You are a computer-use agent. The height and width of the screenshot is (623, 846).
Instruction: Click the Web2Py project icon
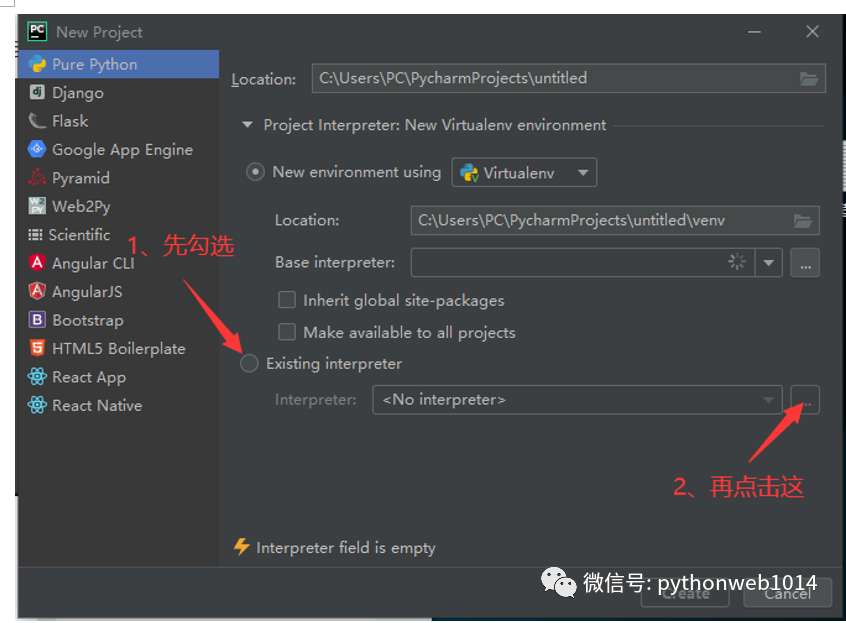37,206
